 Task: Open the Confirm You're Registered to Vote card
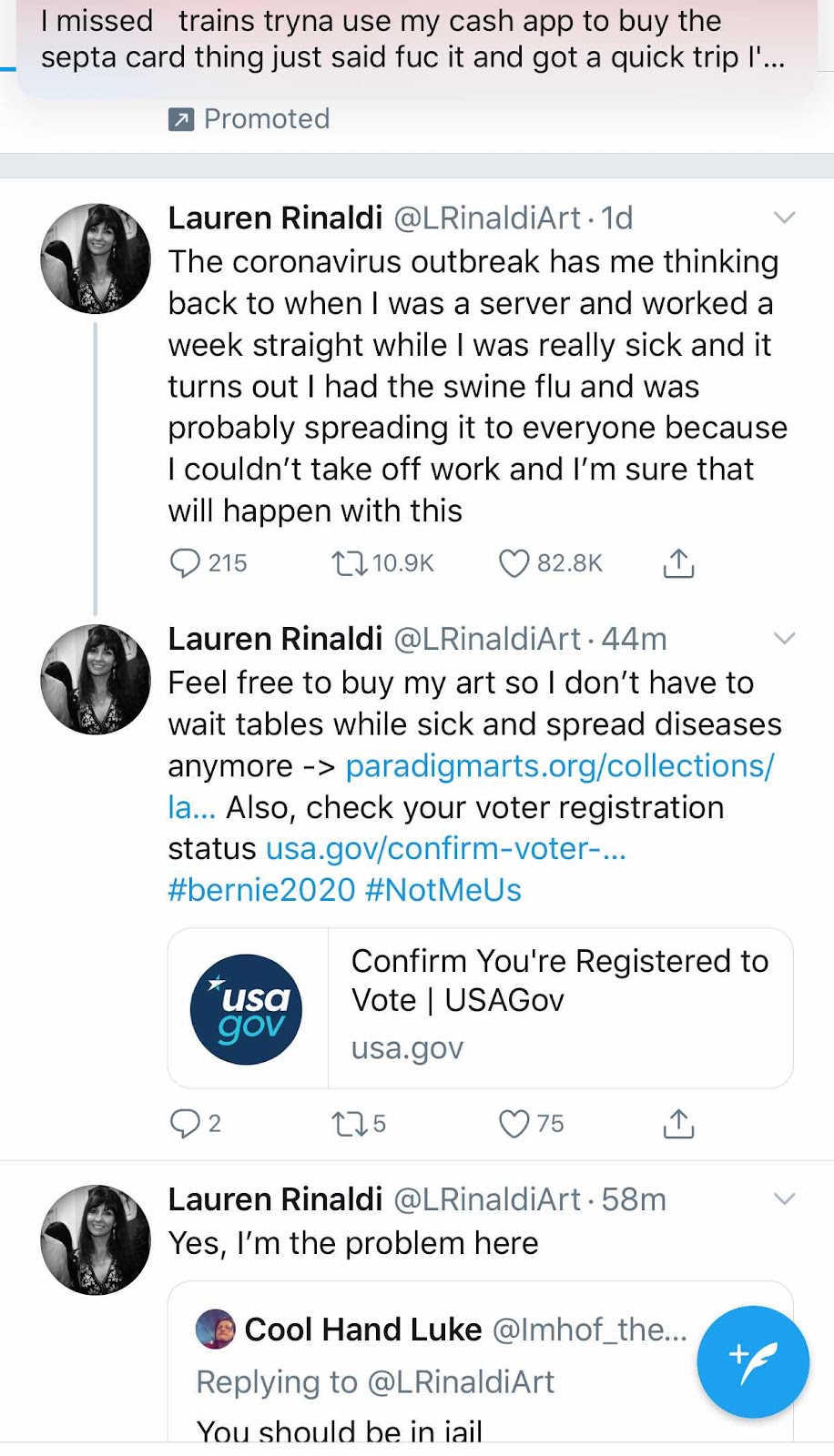[480, 1008]
